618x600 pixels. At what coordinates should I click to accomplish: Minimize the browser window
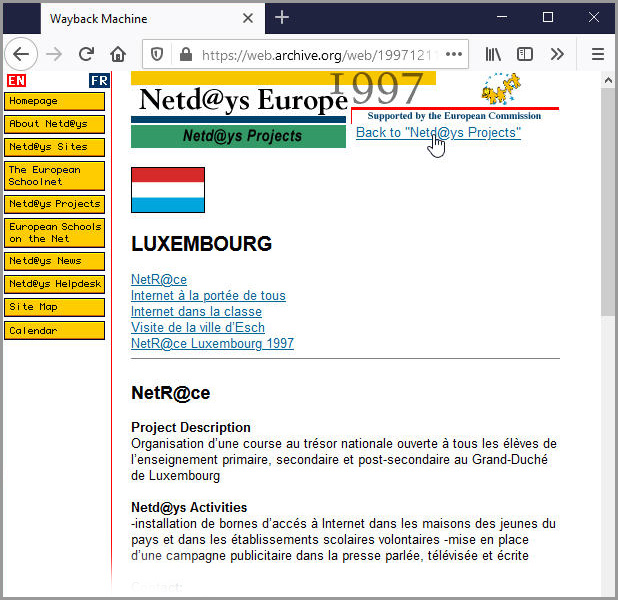click(502, 17)
